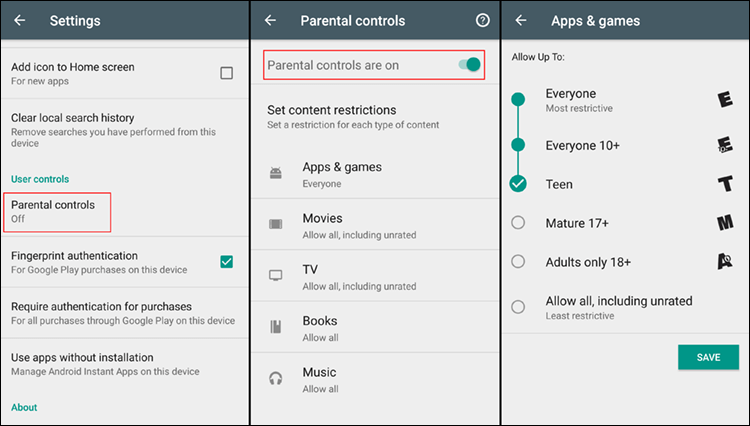Tap the M rating badge for Mature
This screenshot has width=750, height=426.
coord(725,223)
